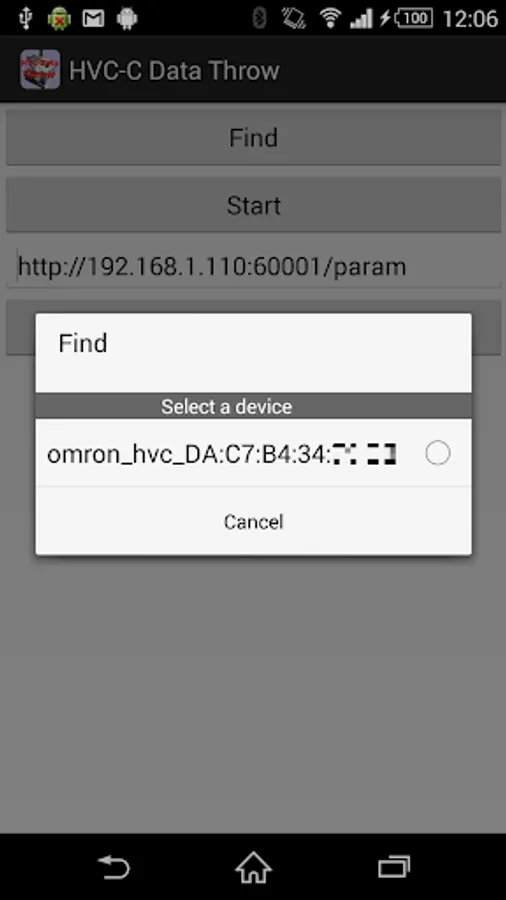The image size is (506, 900).
Task: Cancel the Find device dialog
Action: point(254,521)
